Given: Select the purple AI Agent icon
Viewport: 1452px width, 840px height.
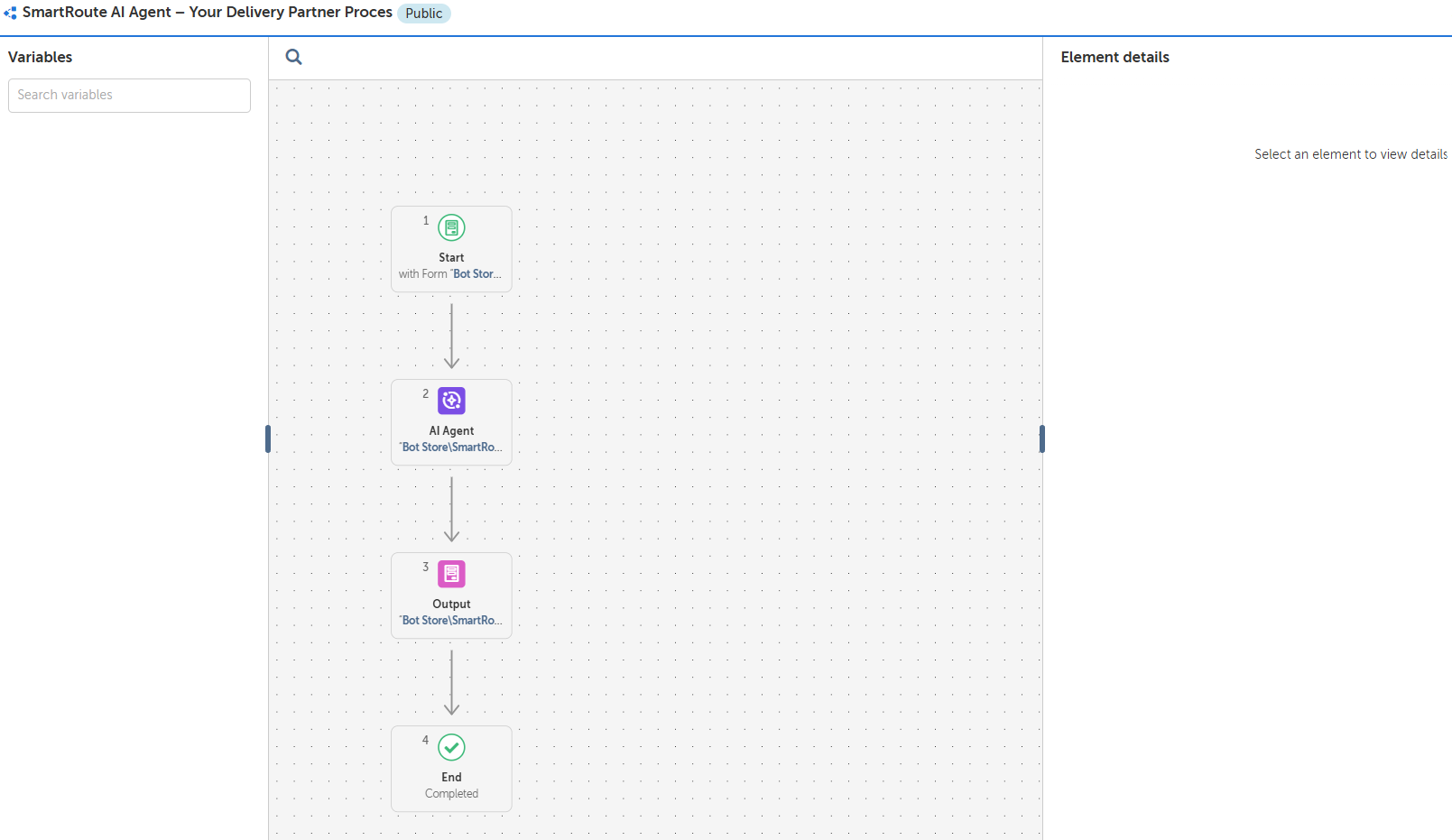Looking at the screenshot, I should click(x=451, y=401).
